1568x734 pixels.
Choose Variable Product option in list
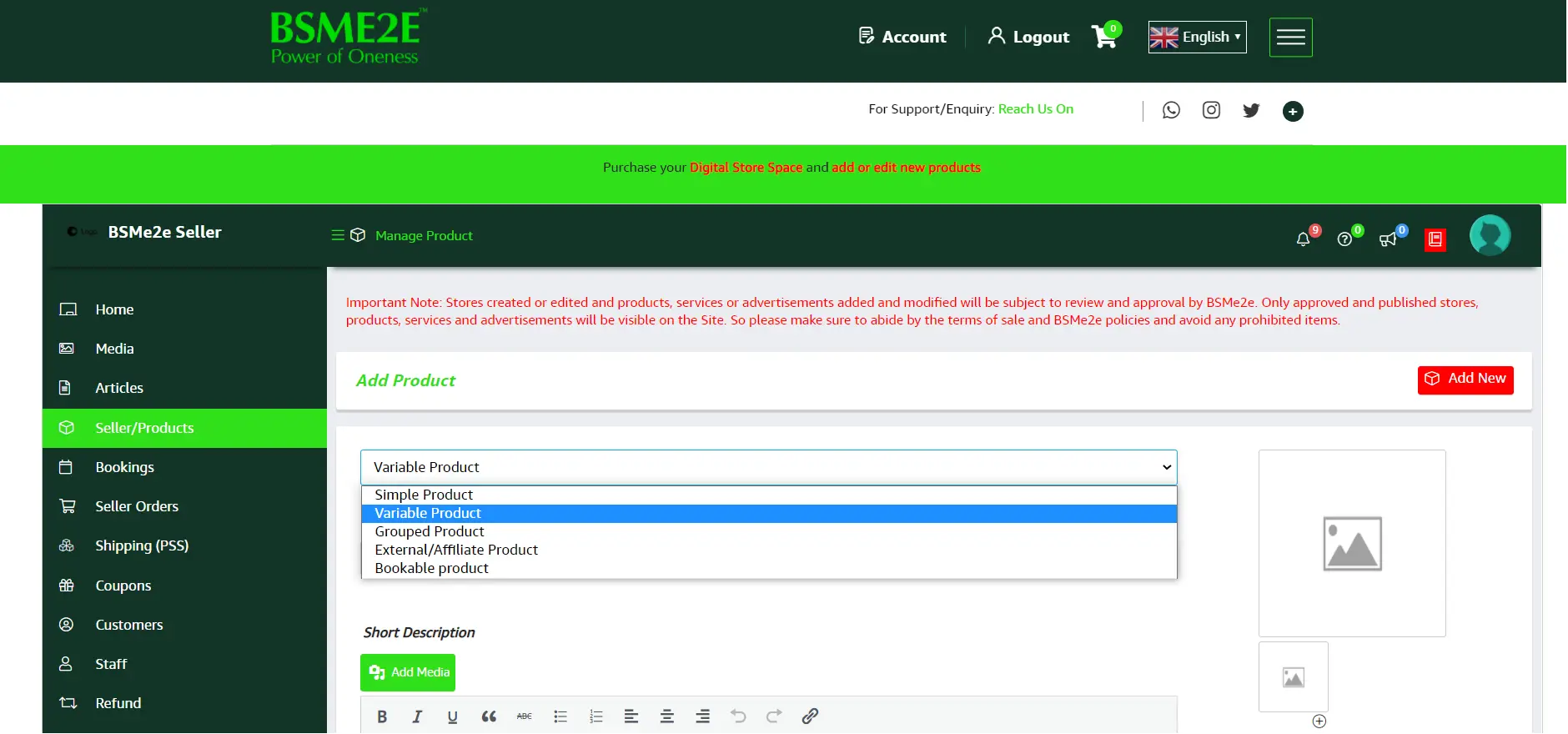[768, 513]
